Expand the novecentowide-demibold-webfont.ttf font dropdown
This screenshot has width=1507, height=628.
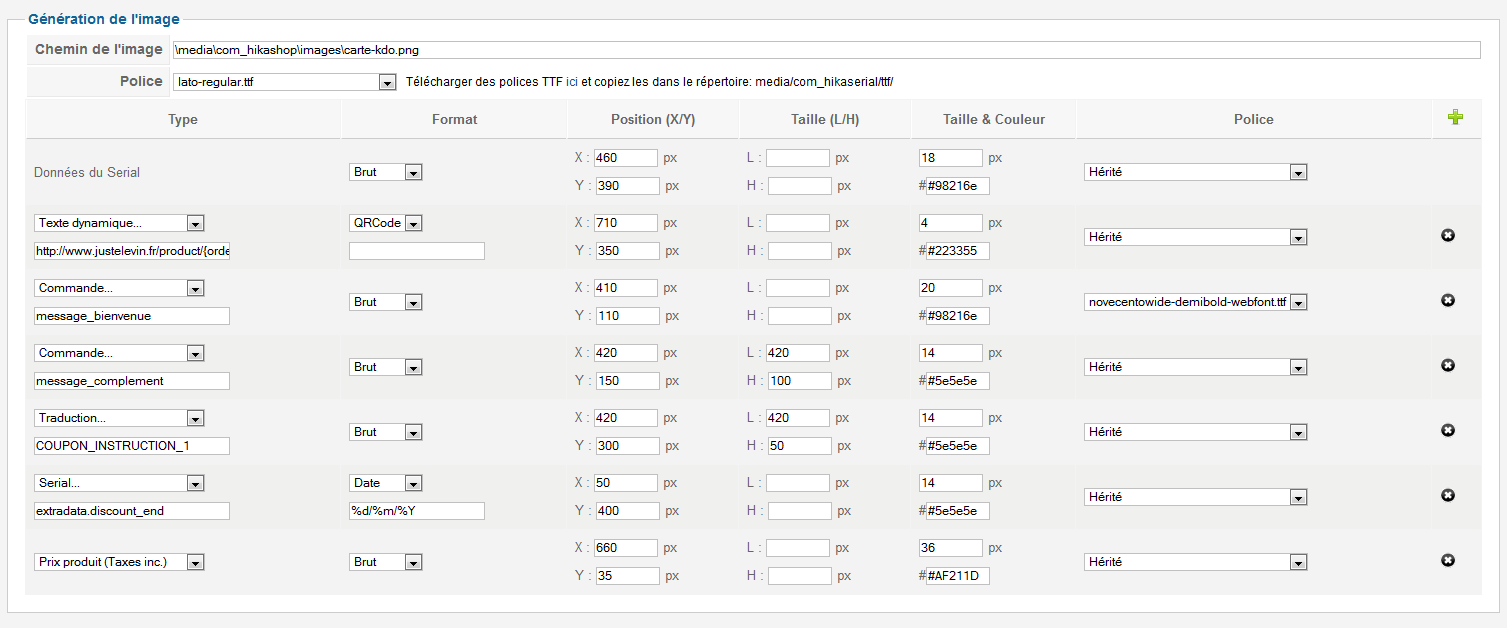pos(1298,302)
